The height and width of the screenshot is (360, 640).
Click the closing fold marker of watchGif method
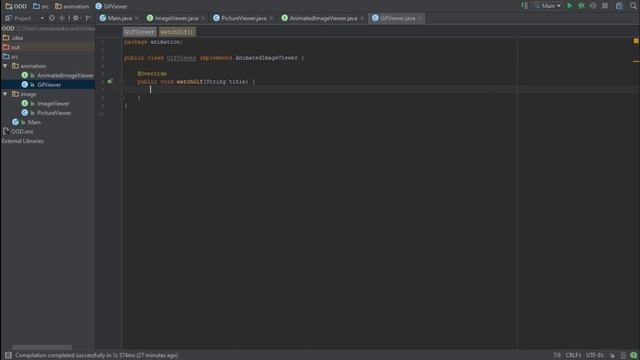tap(122, 98)
